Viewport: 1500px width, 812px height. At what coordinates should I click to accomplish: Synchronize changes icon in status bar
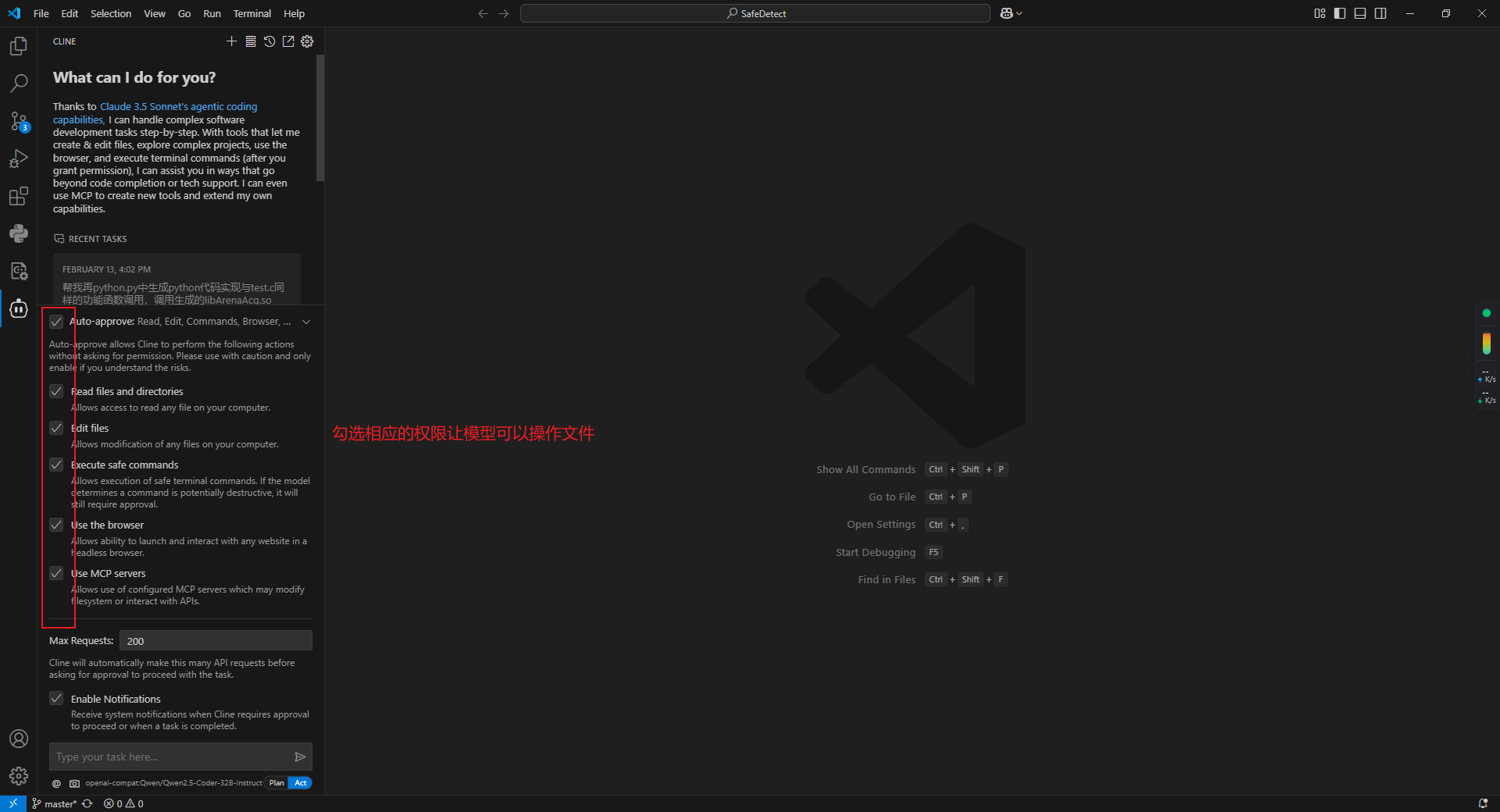[x=87, y=803]
